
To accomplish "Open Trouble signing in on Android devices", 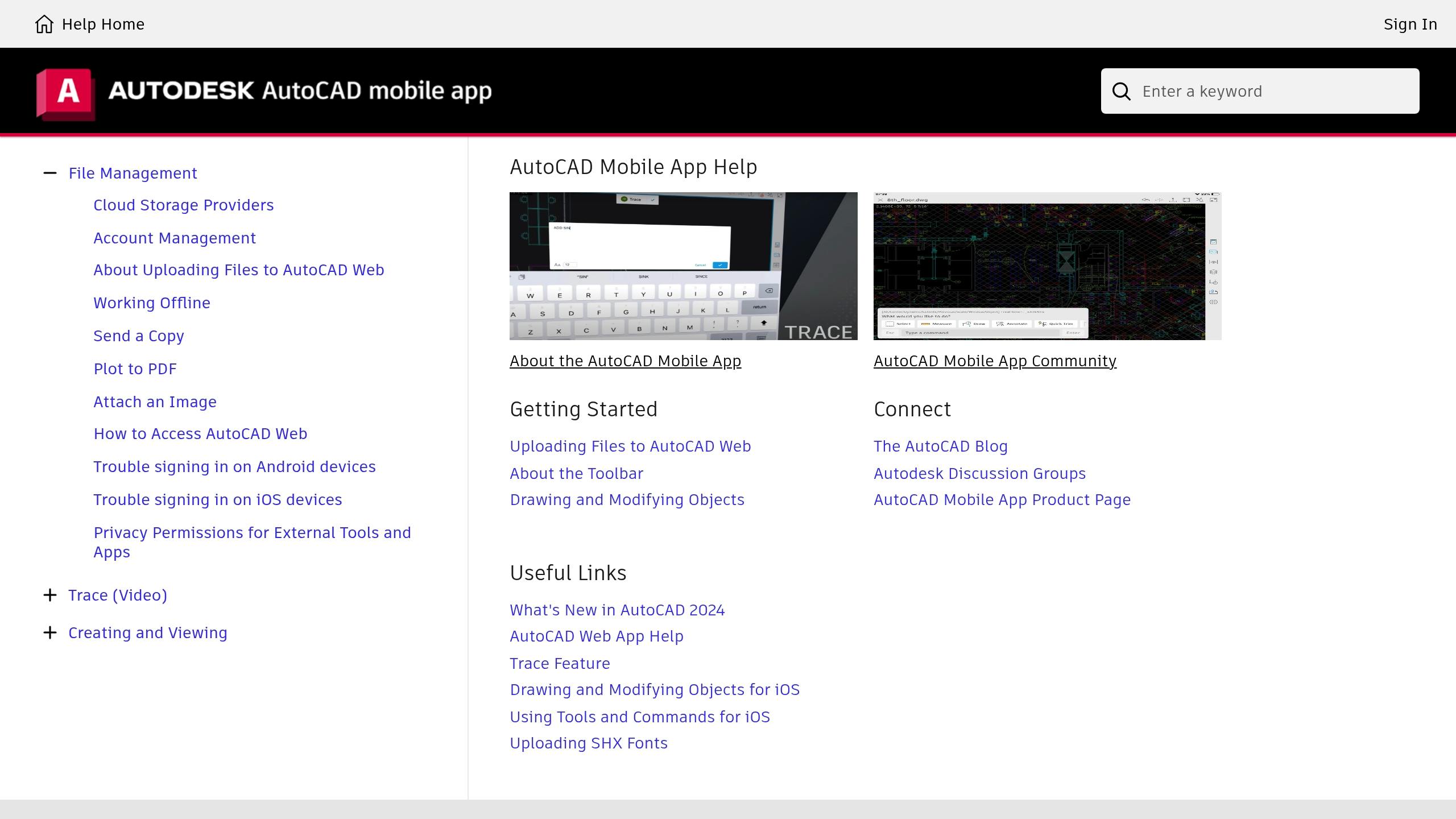I will point(234,466).
